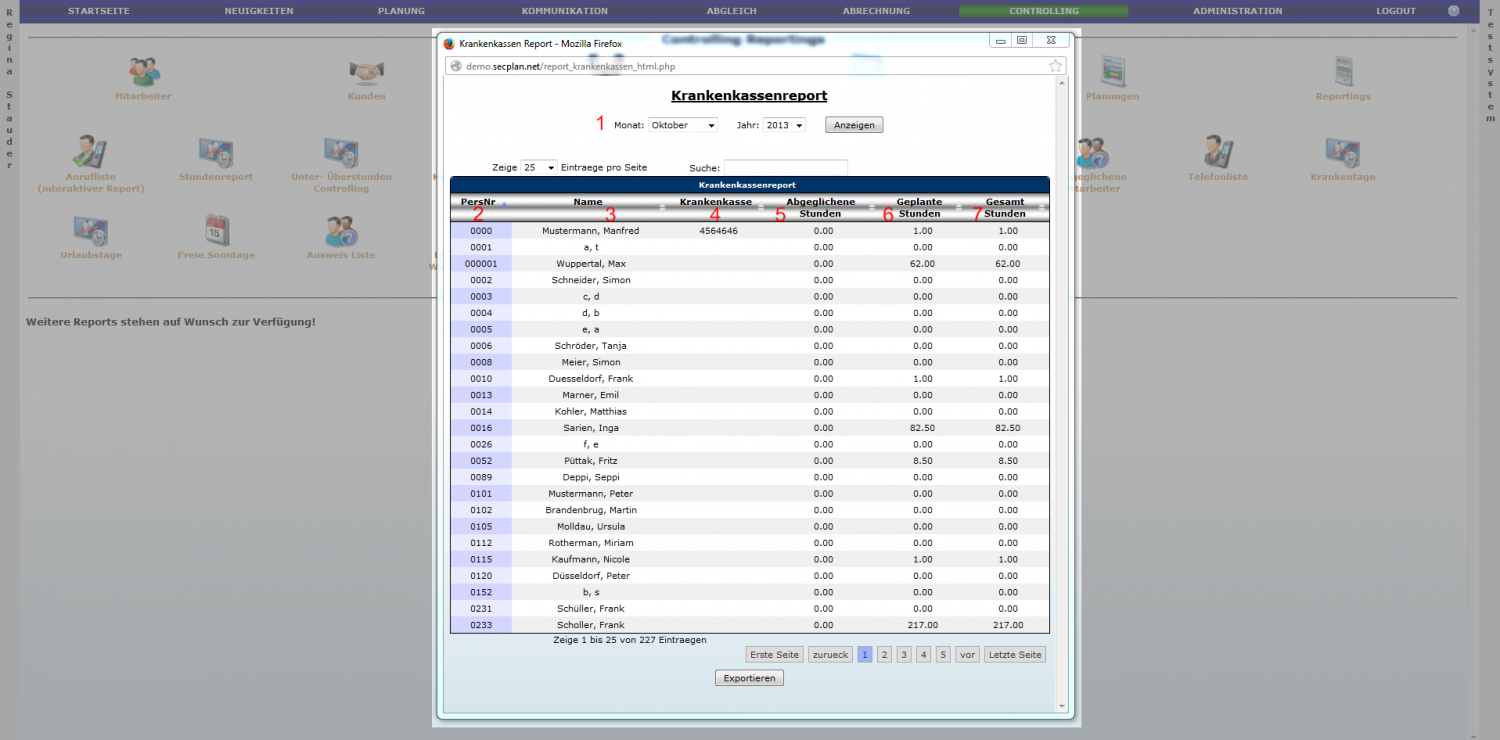Viewport: 1500px width, 740px height.
Task: Open the Telefonliste icon
Action: point(1217,152)
